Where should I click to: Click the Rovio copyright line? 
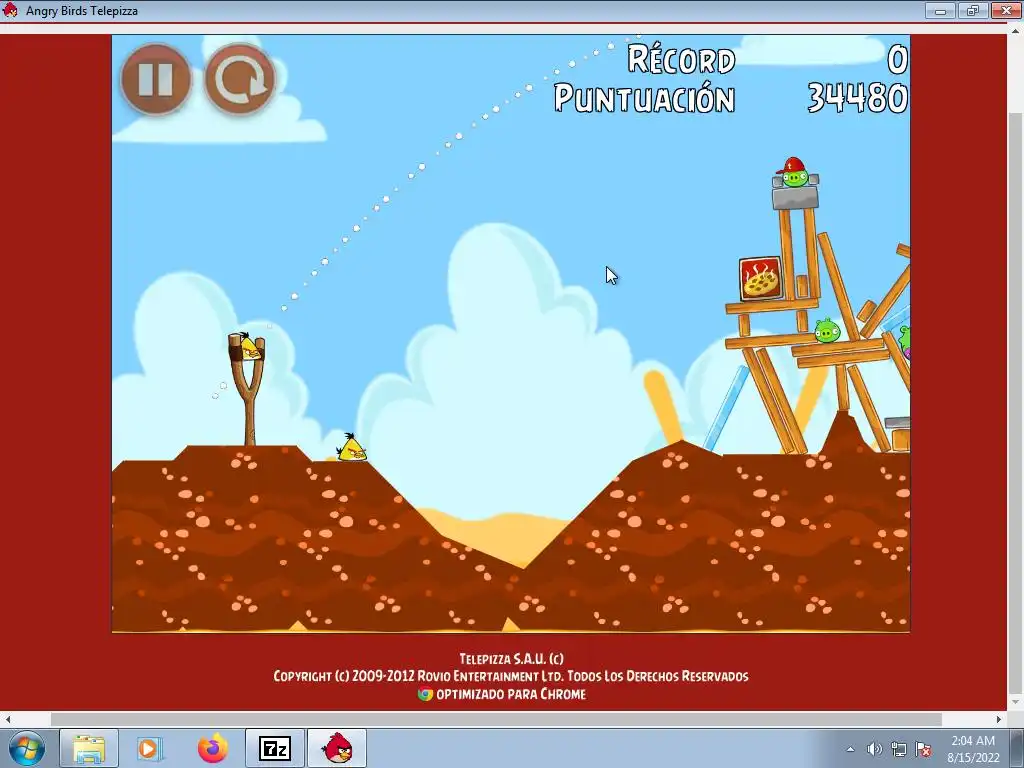511,676
